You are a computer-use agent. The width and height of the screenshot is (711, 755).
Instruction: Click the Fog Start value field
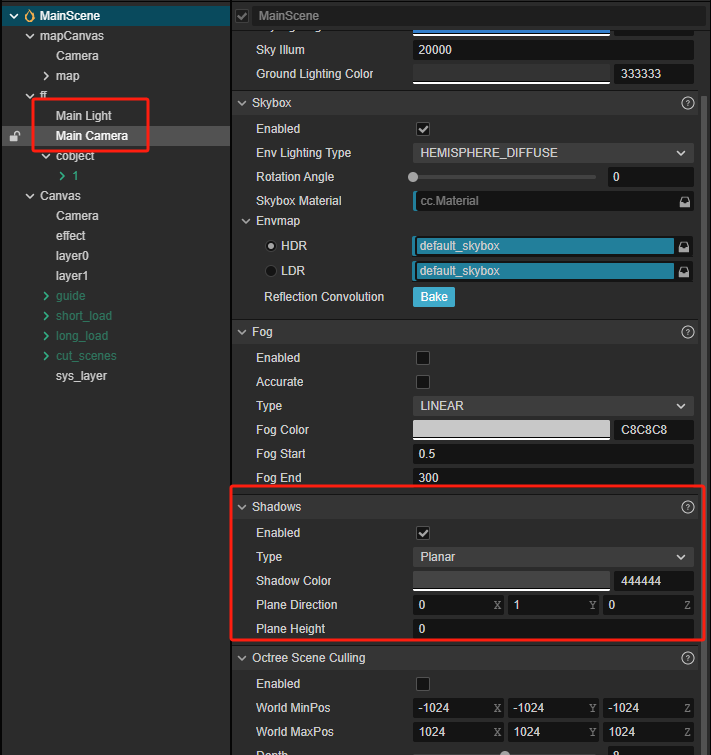[x=553, y=454]
